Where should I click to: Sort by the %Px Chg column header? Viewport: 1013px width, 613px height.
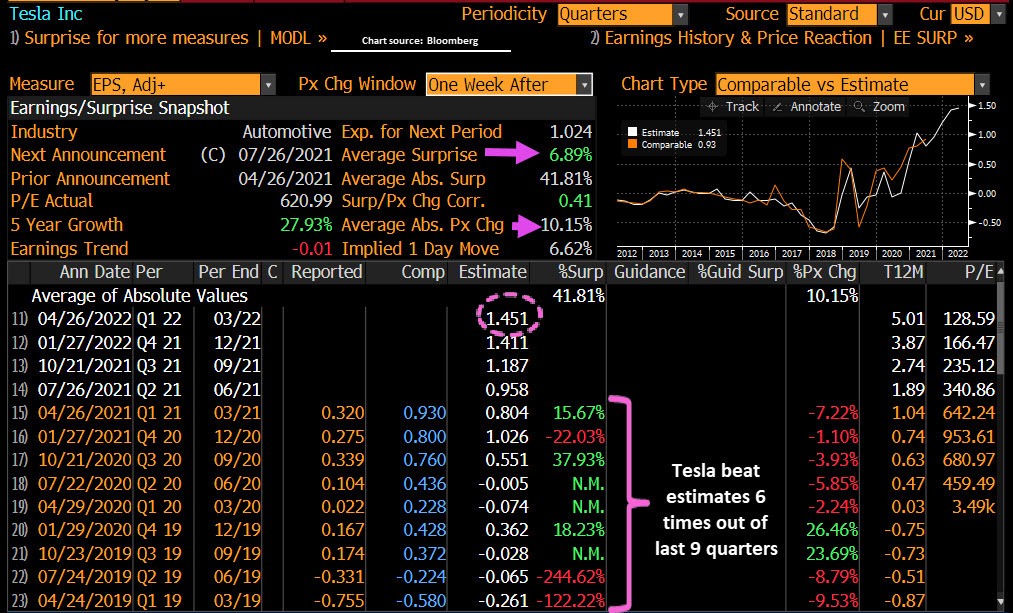[x=825, y=272]
